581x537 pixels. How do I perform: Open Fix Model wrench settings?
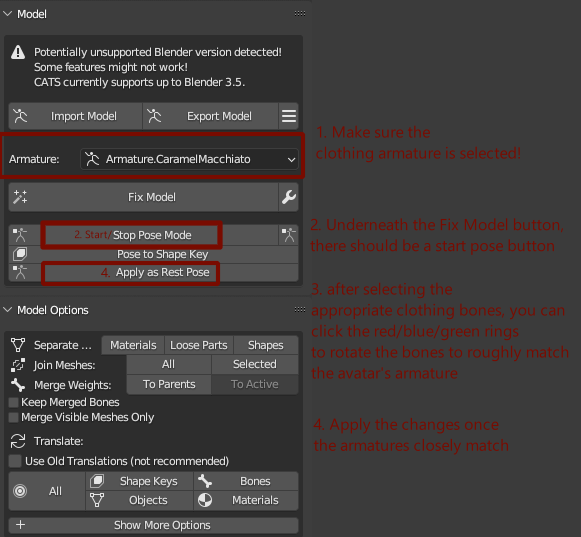289,197
